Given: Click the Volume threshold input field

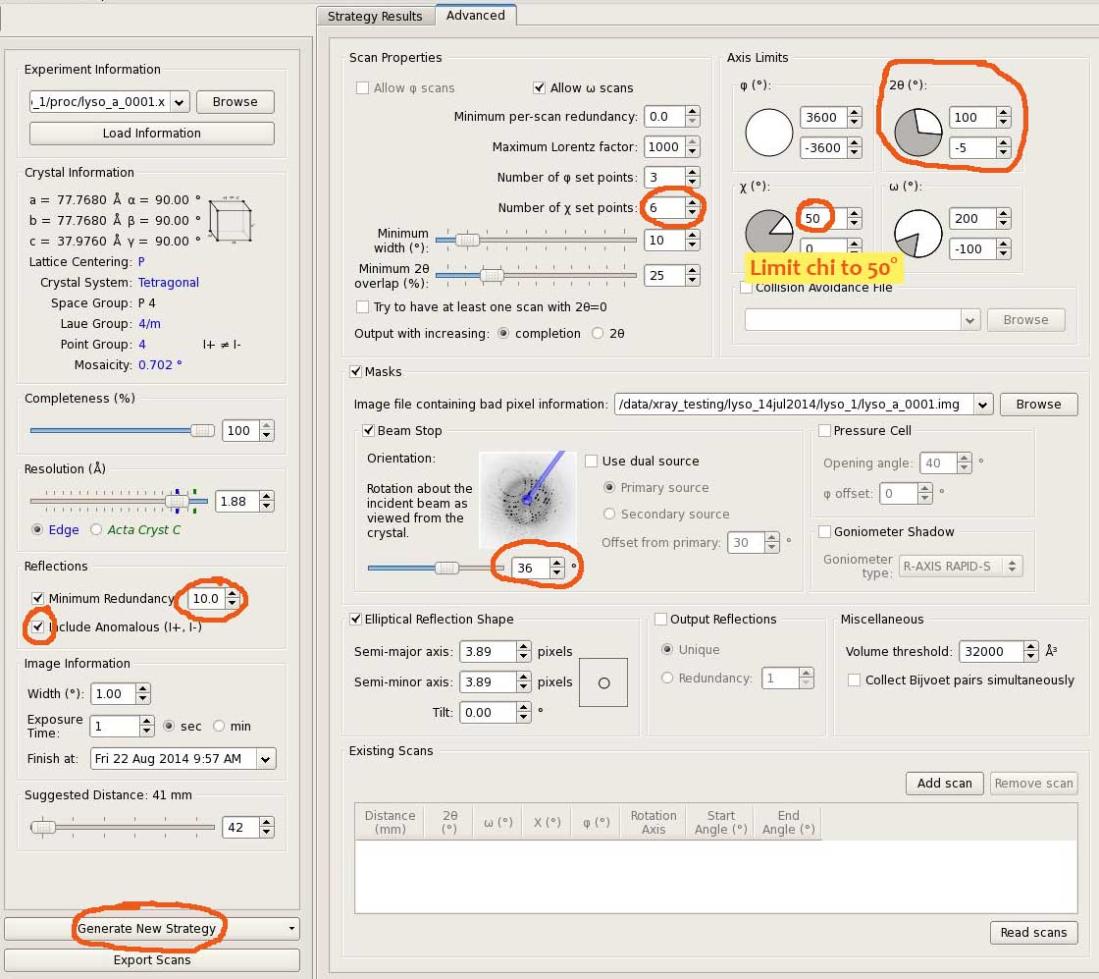Looking at the screenshot, I should (990, 651).
